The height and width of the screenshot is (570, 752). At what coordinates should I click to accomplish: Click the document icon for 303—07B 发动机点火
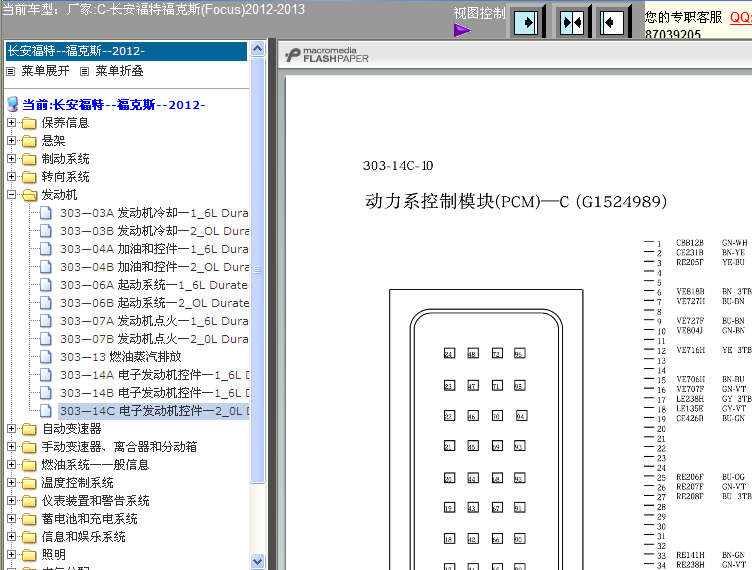46,339
